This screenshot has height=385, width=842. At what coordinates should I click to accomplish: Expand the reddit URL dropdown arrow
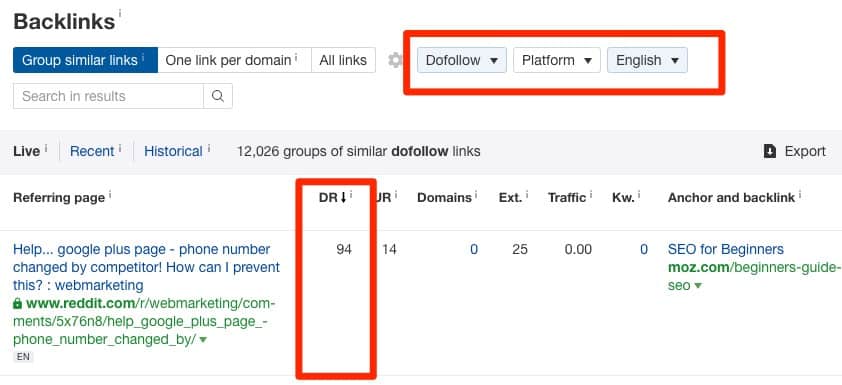204,340
